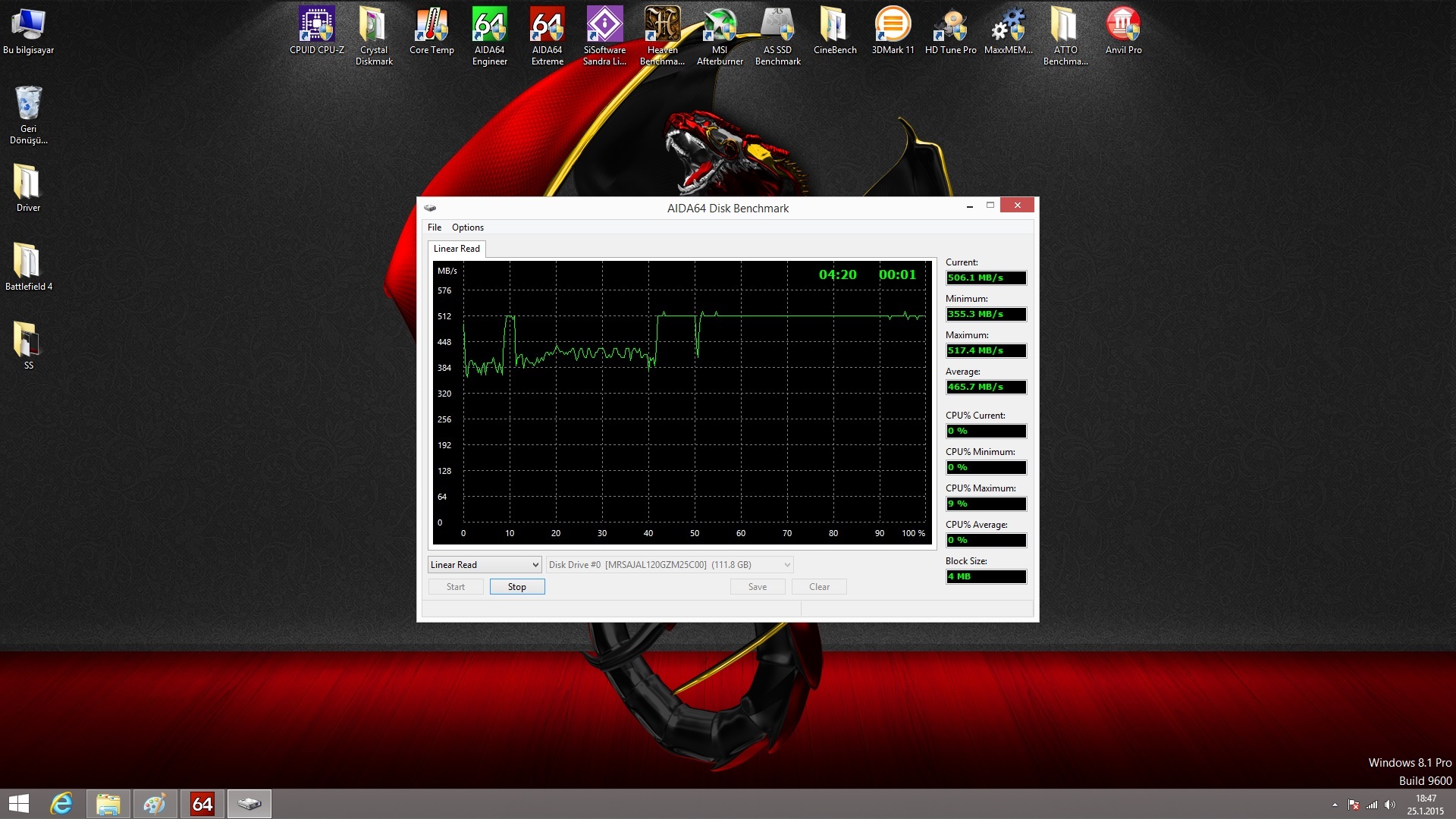Click the volume speaker tray icon
The image size is (1456, 819).
(x=1390, y=805)
